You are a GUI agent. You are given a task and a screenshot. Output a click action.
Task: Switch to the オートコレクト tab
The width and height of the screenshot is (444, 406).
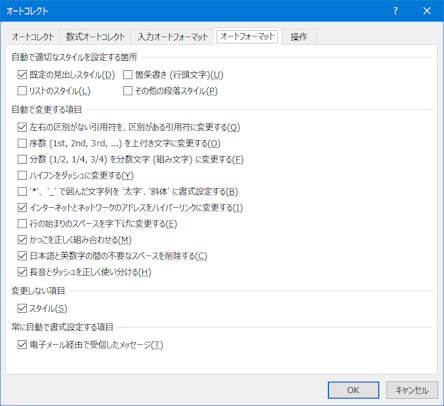click(x=33, y=37)
